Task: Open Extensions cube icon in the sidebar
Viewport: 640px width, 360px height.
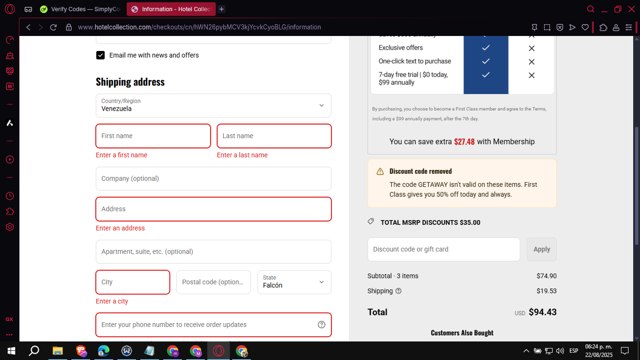Action: pyautogui.click(x=10, y=211)
